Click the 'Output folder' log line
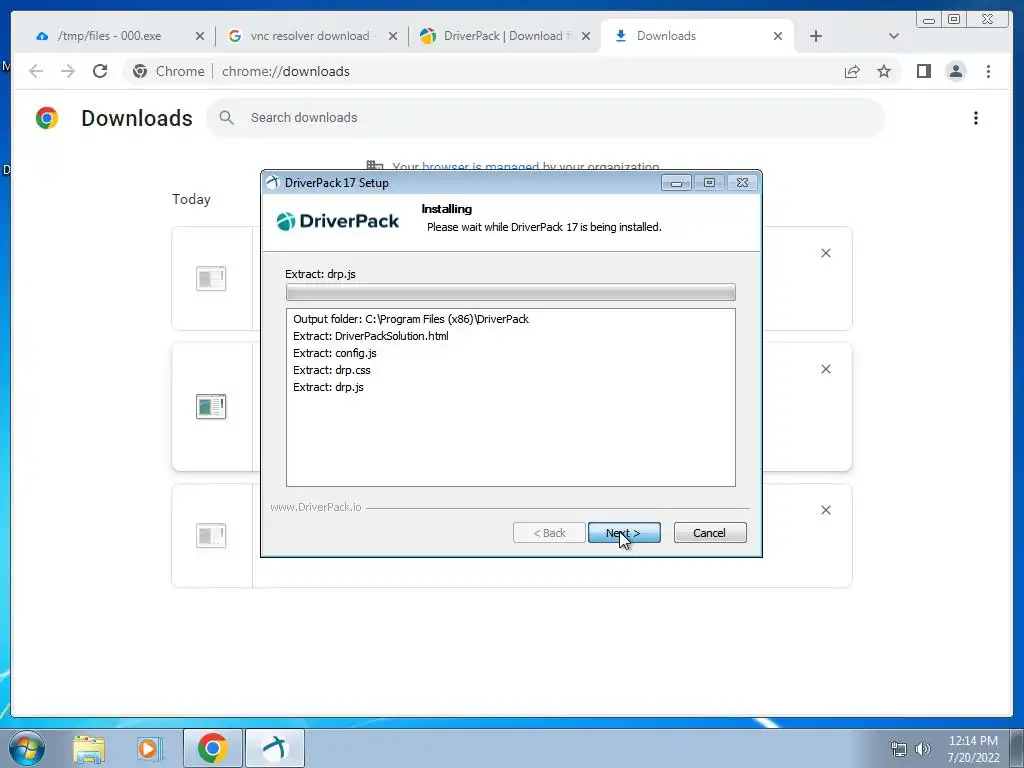This screenshot has height=768, width=1024. coord(411,319)
